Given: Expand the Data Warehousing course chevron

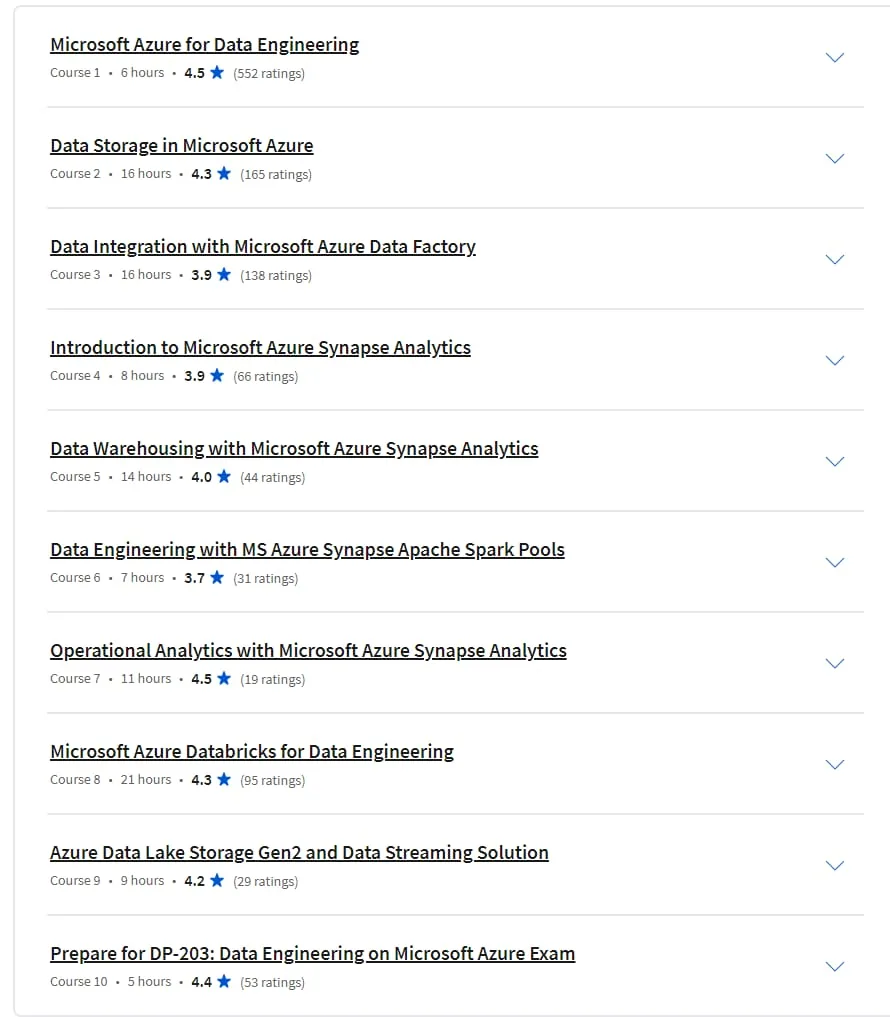Looking at the screenshot, I should pyautogui.click(x=834, y=462).
